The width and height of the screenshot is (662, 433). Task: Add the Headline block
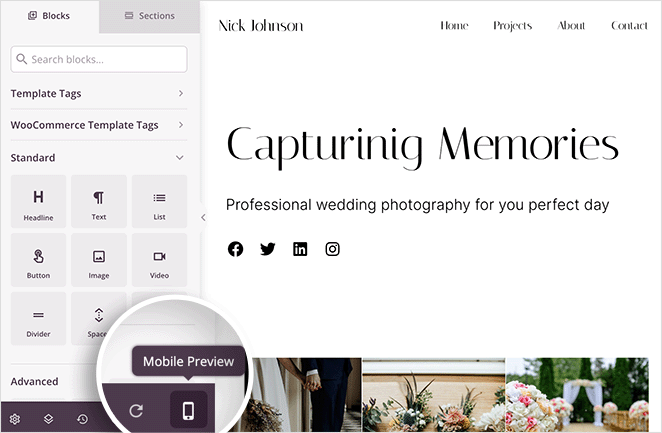(38, 203)
